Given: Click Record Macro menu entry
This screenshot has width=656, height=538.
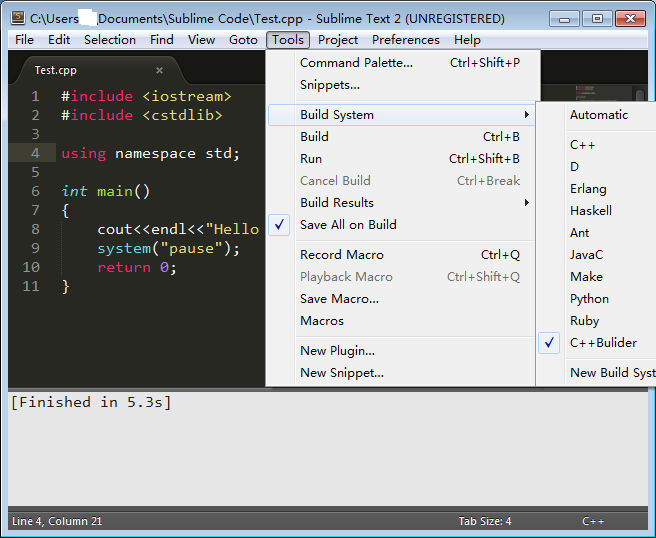Looking at the screenshot, I should 402,255.
